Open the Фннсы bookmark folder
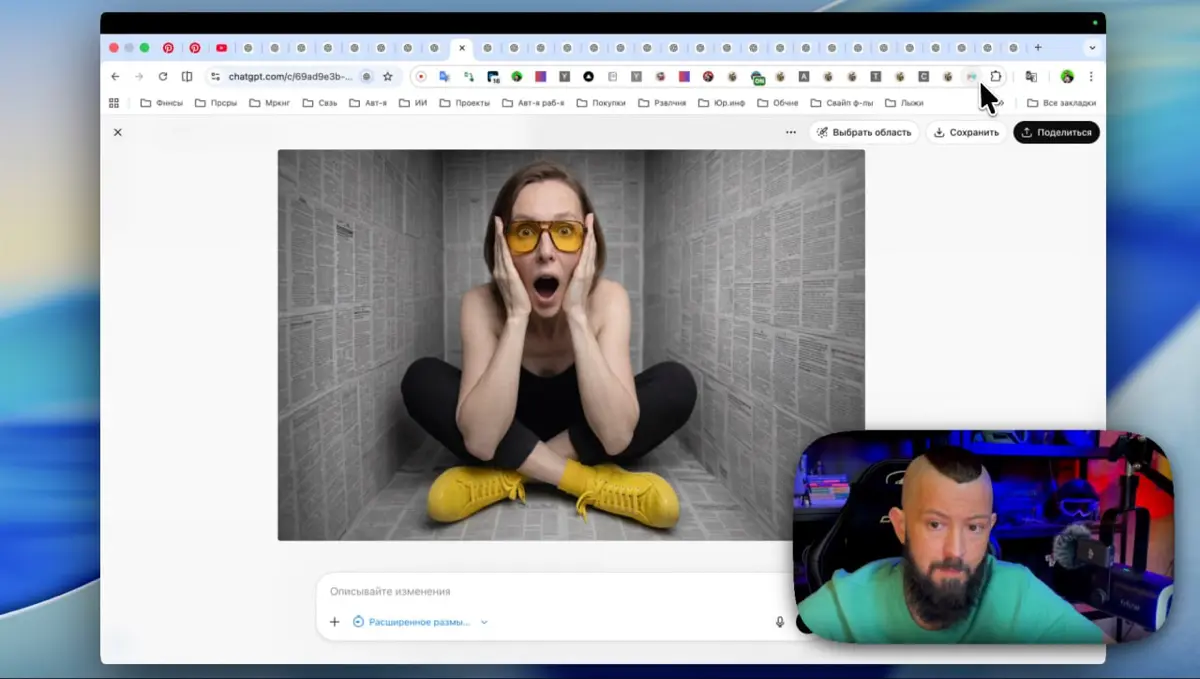 coord(162,103)
